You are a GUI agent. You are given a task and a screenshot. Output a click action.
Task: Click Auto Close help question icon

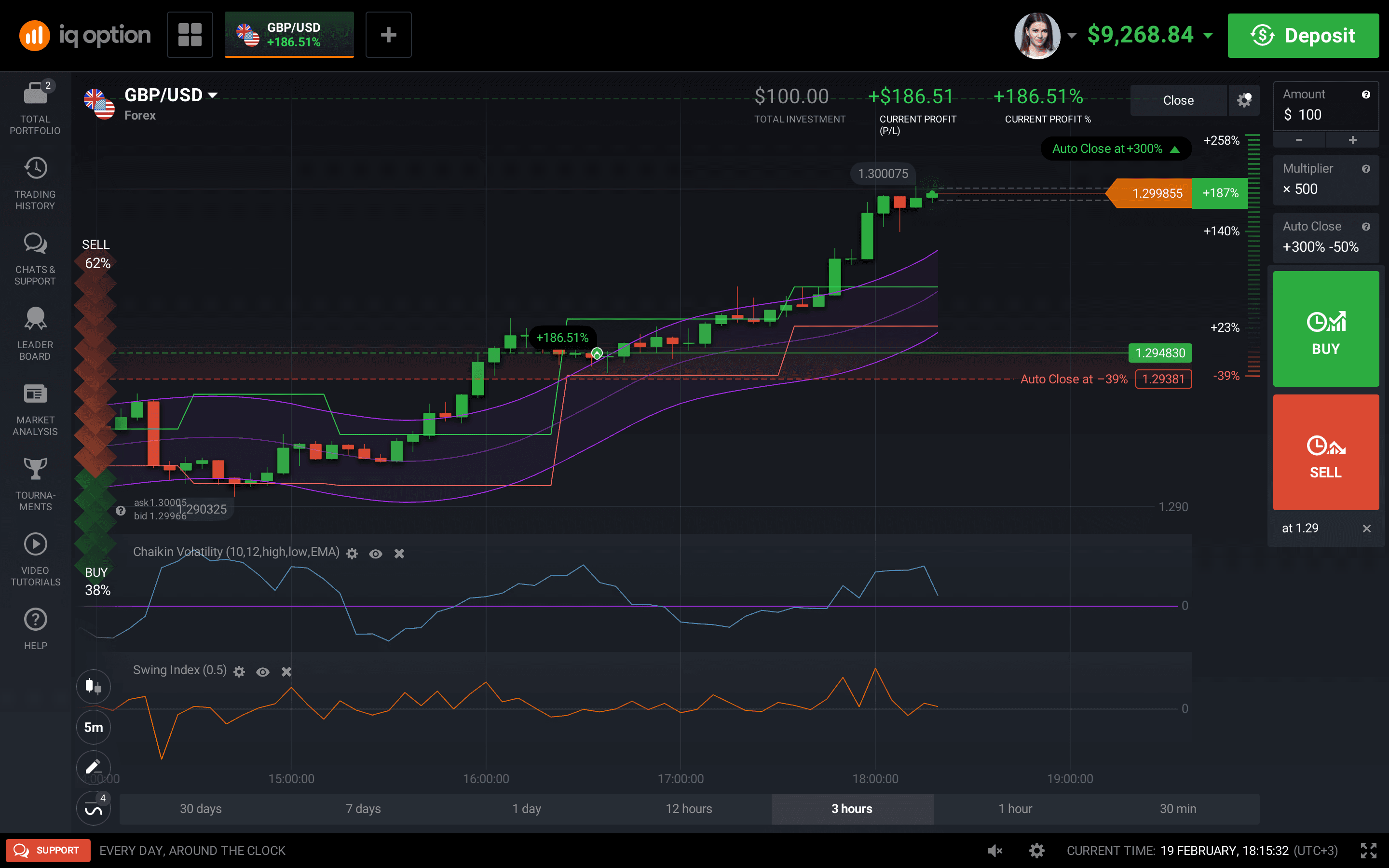[x=1366, y=227]
